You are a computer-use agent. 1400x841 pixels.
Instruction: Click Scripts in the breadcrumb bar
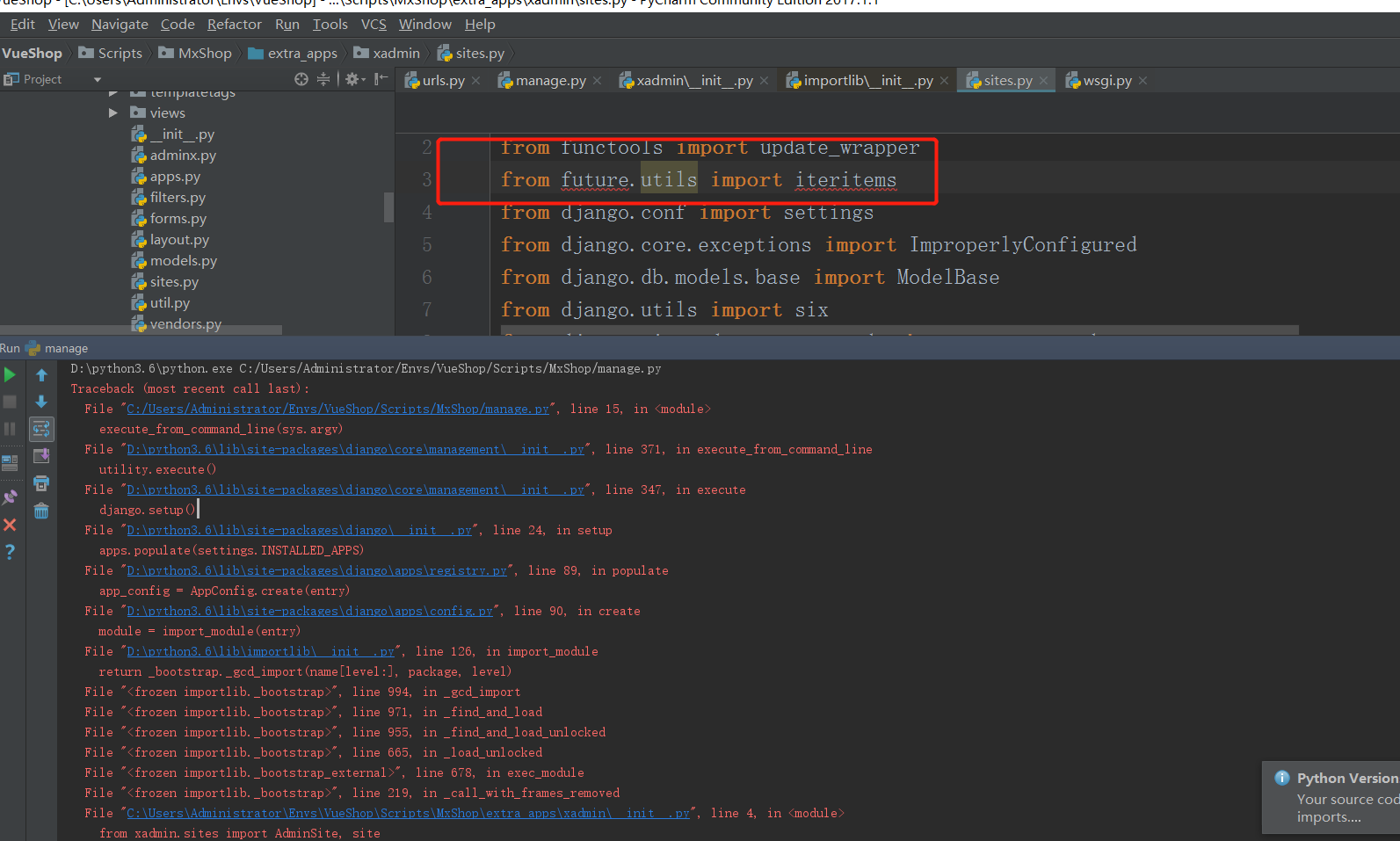tap(111, 54)
